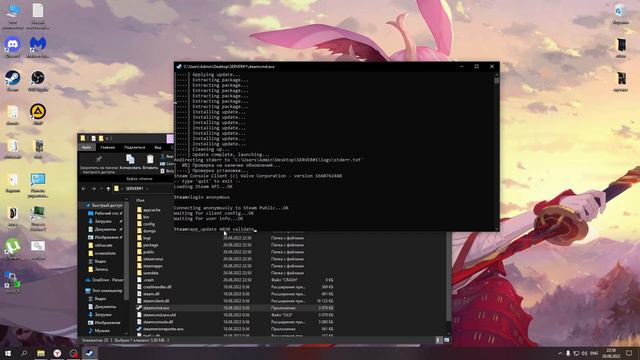640x360 pixels.
Task: Click ENG language indicator in tray
Action: [594, 353]
